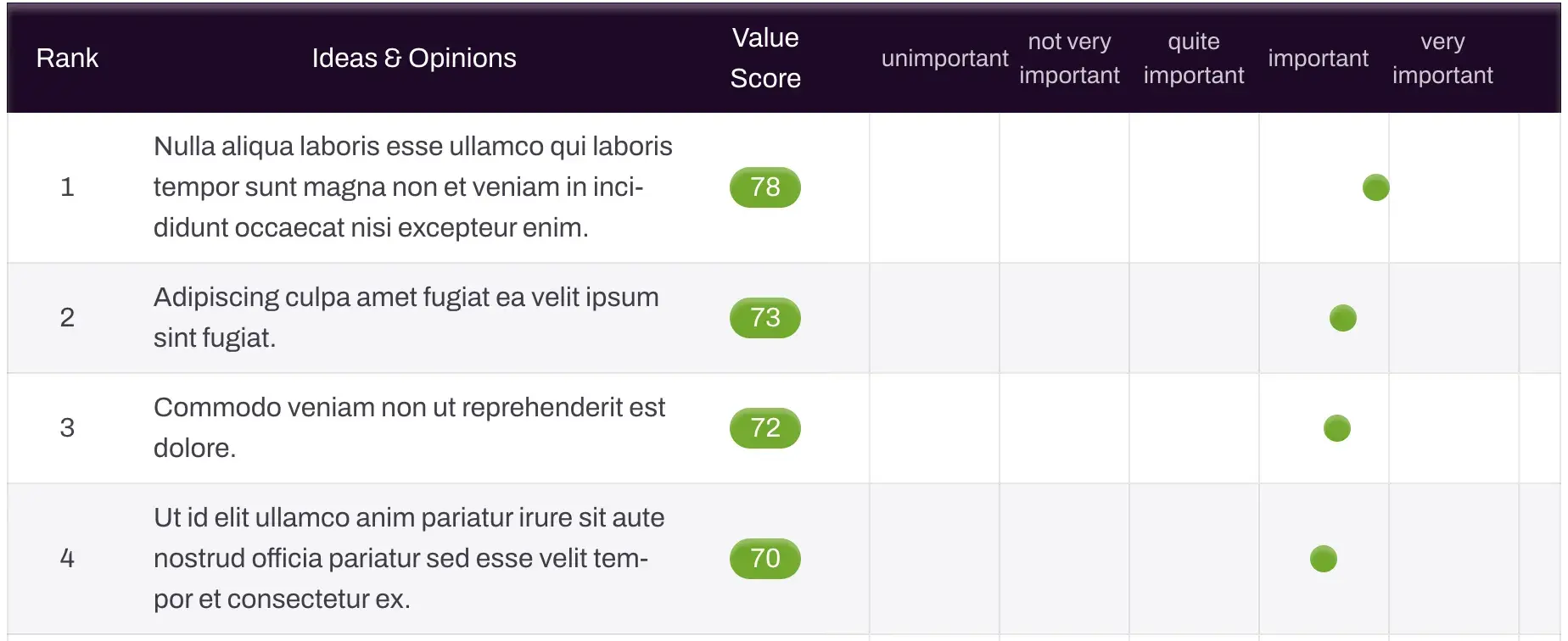Click the Ideas & Opinions column header
The image size is (1568, 641).
click(414, 58)
